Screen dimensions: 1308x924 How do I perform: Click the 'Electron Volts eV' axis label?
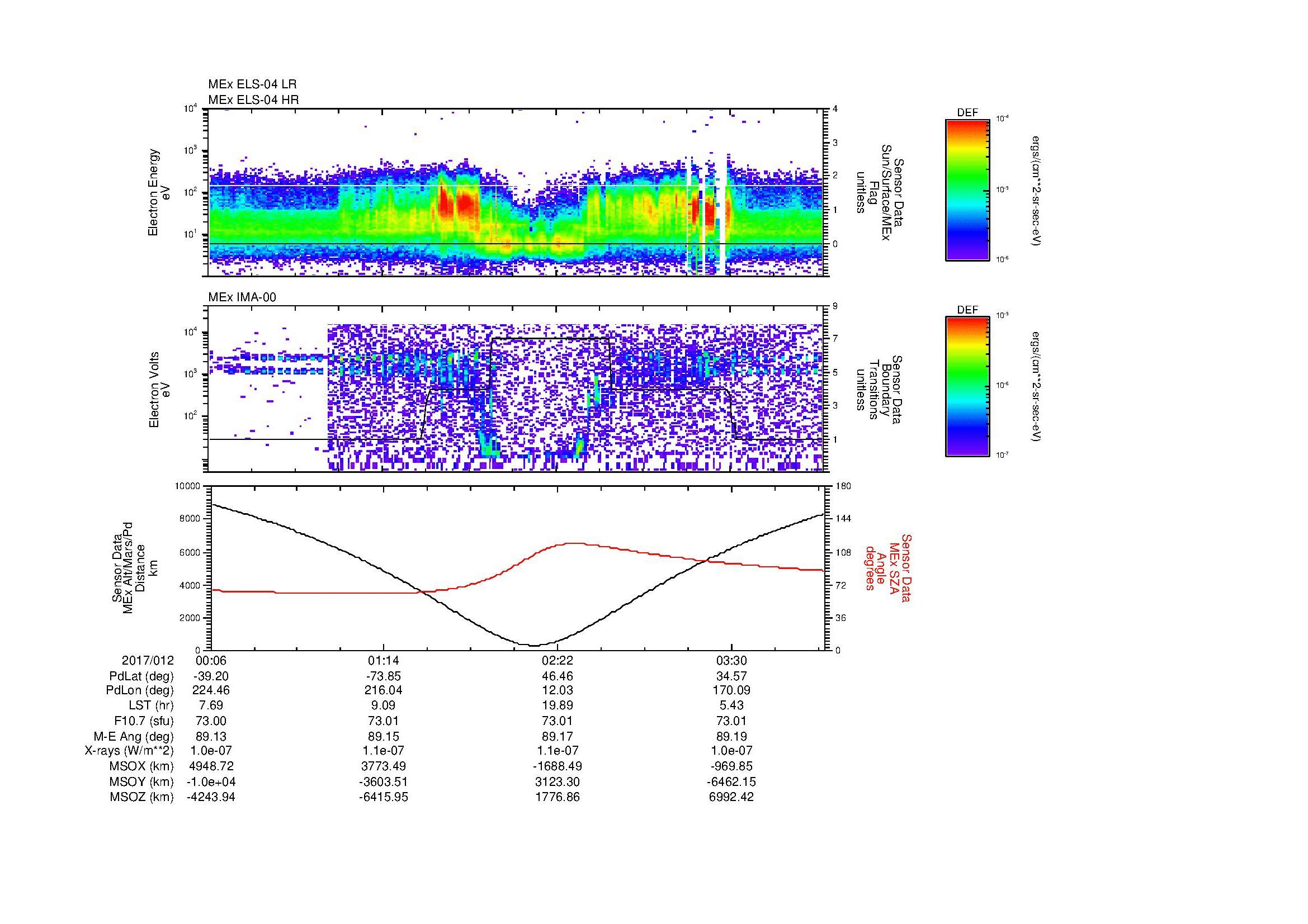[159, 390]
